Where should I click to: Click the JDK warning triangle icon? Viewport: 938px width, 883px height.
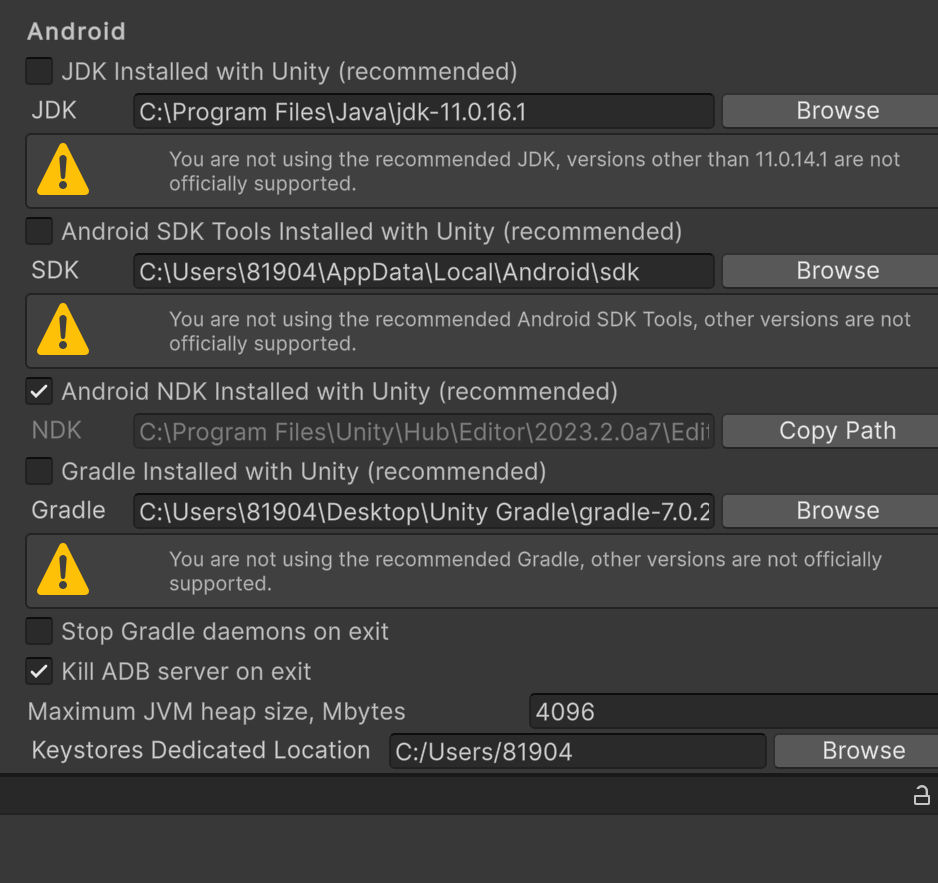tap(62, 170)
